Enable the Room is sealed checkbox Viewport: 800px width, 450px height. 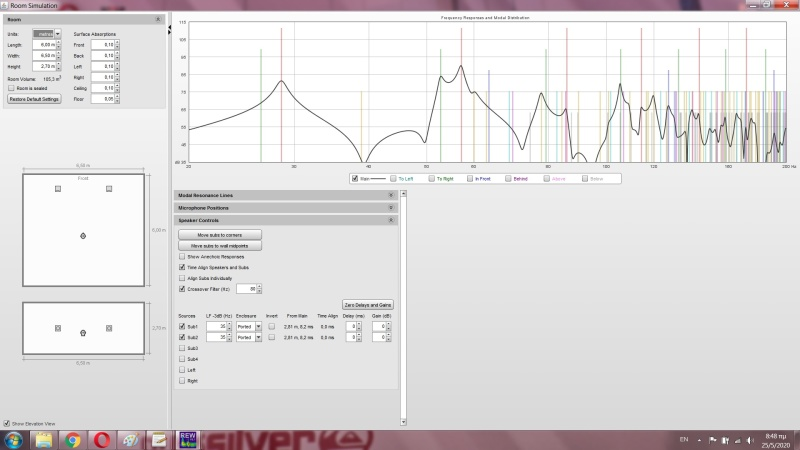(11, 88)
